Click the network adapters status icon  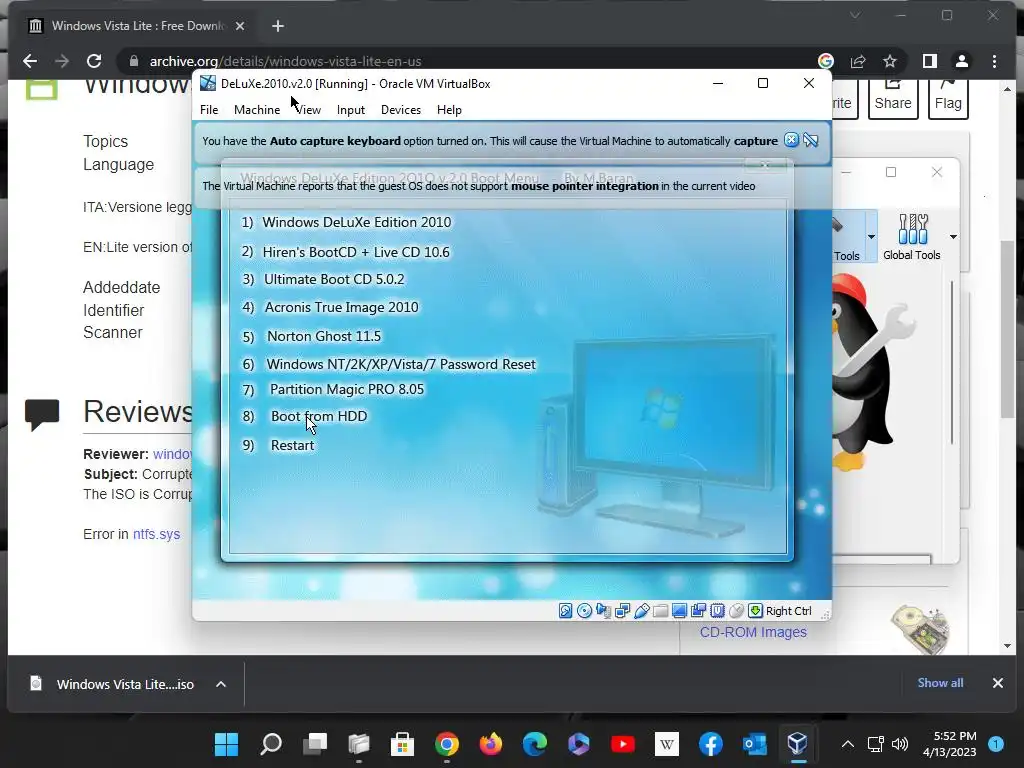coord(622,611)
